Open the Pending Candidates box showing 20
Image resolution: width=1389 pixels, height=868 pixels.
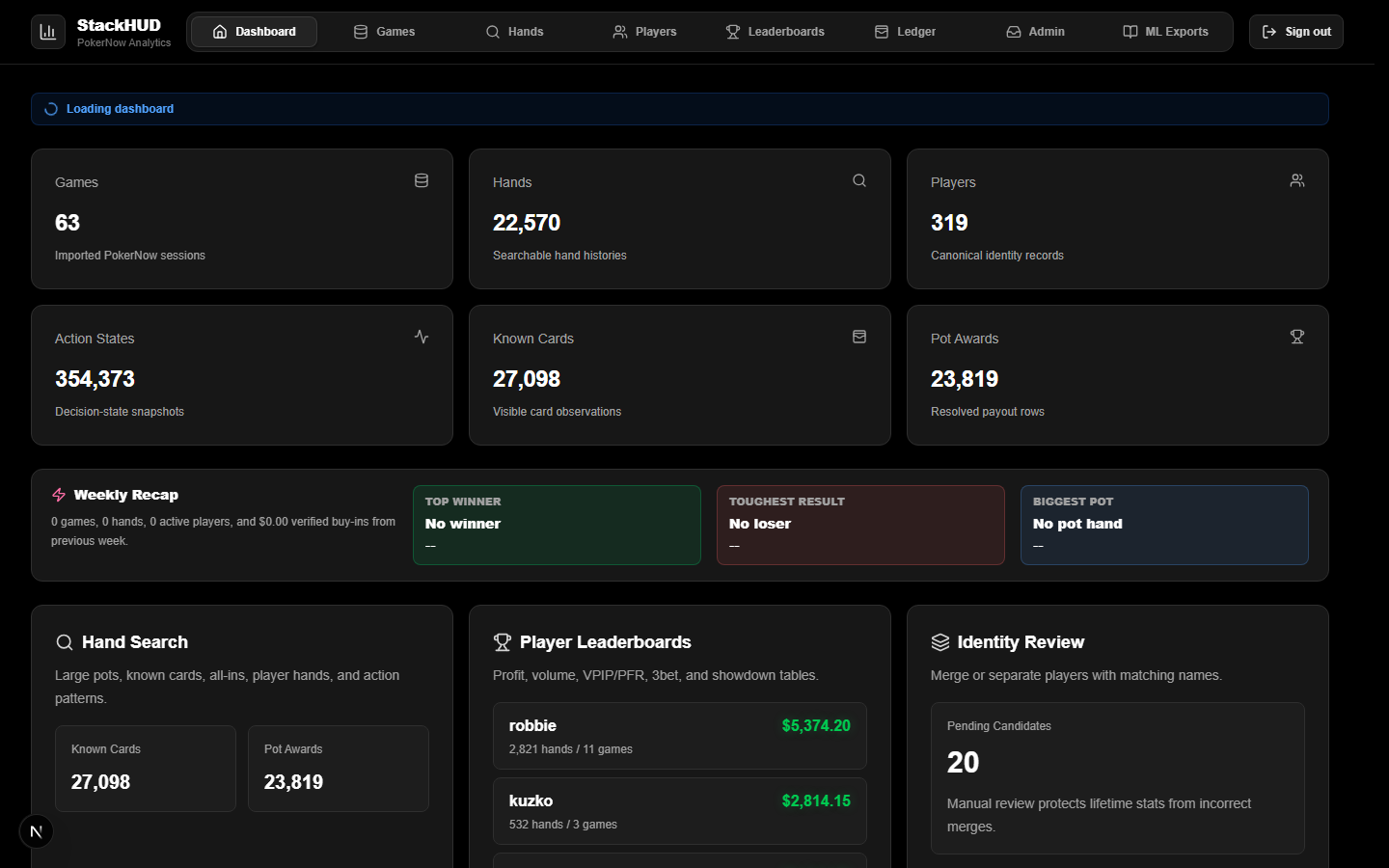[x=1118, y=778]
